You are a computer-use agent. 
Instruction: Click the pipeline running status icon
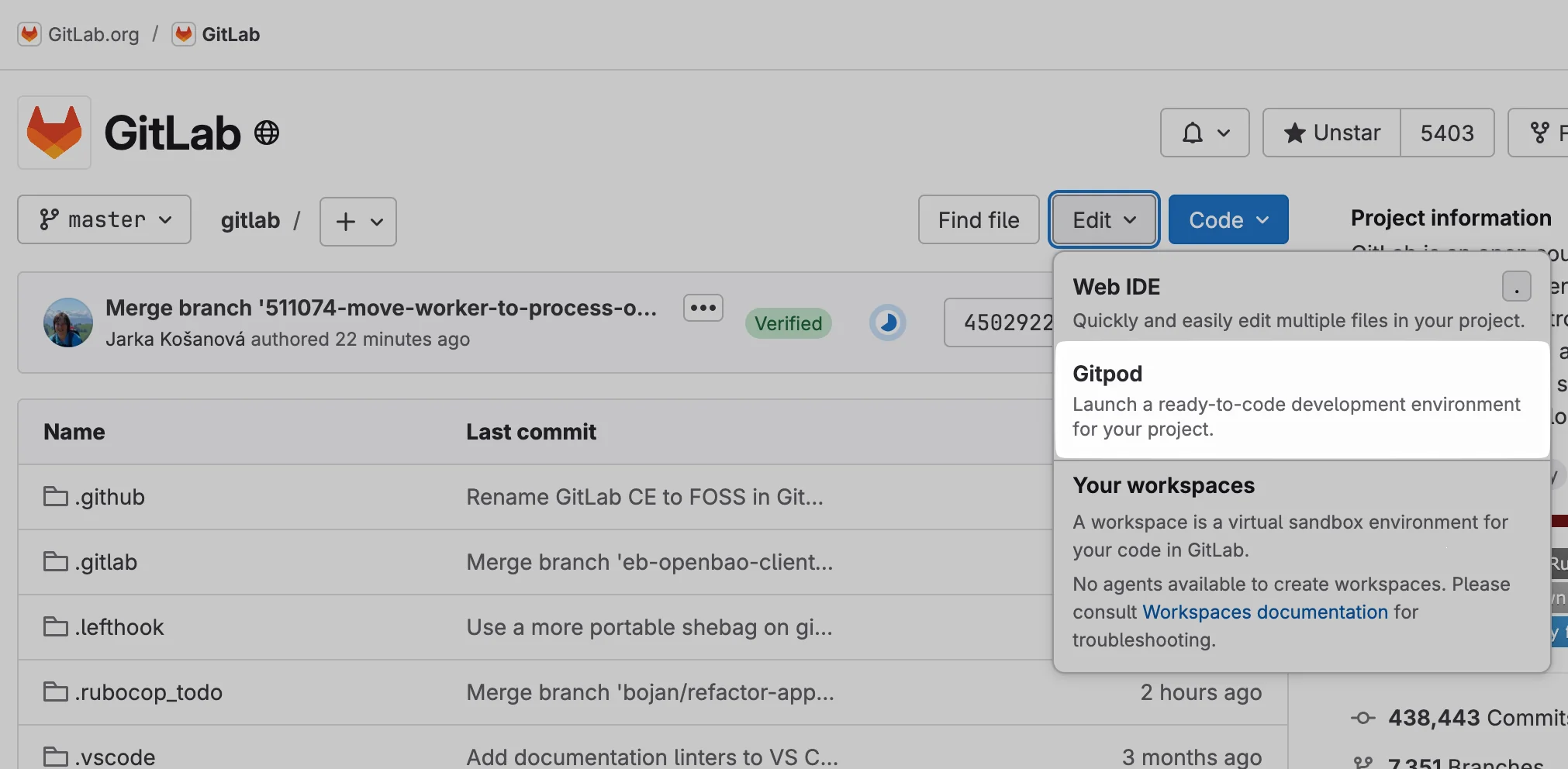click(888, 322)
